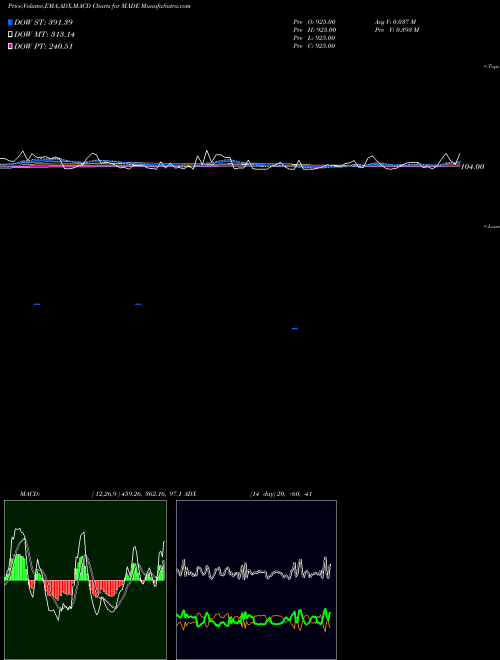Click the blue DOW ST legend swatch

(10, 22)
